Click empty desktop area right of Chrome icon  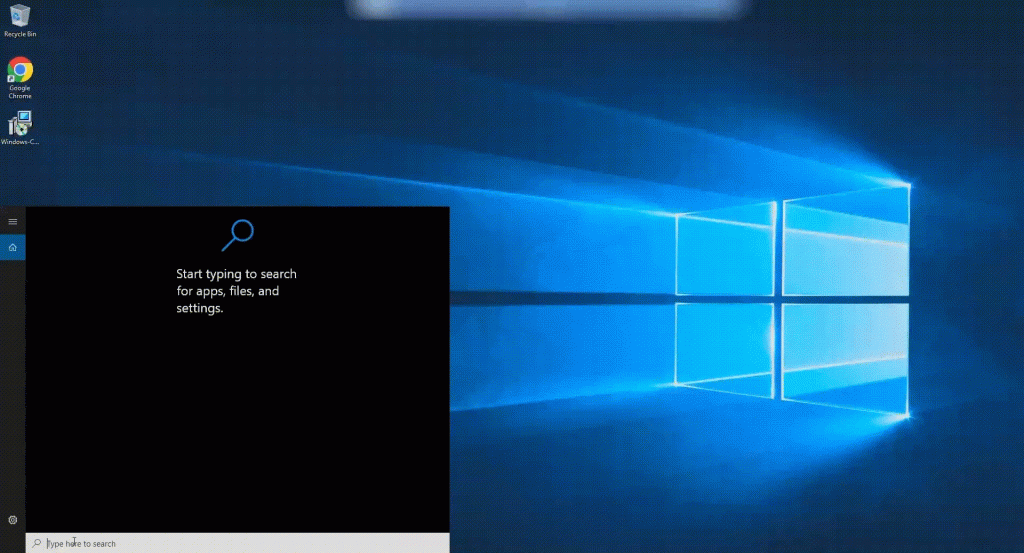click(120, 75)
